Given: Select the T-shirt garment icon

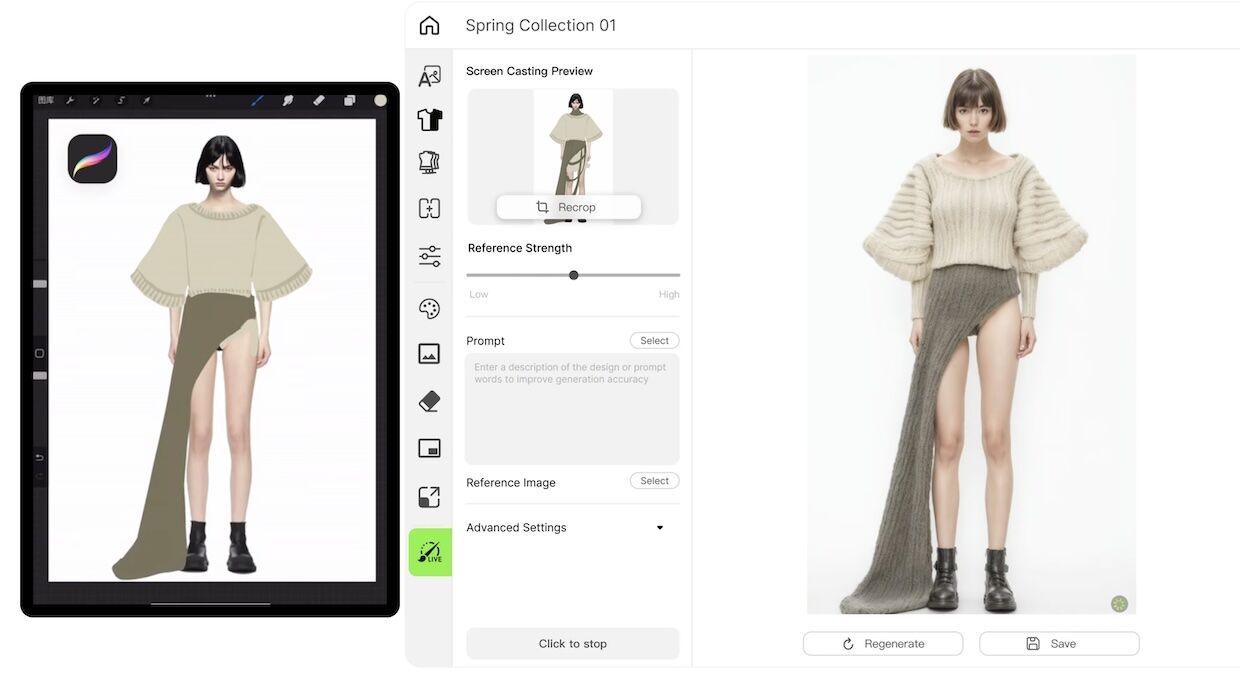Looking at the screenshot, I should click(x=429, y=120).
